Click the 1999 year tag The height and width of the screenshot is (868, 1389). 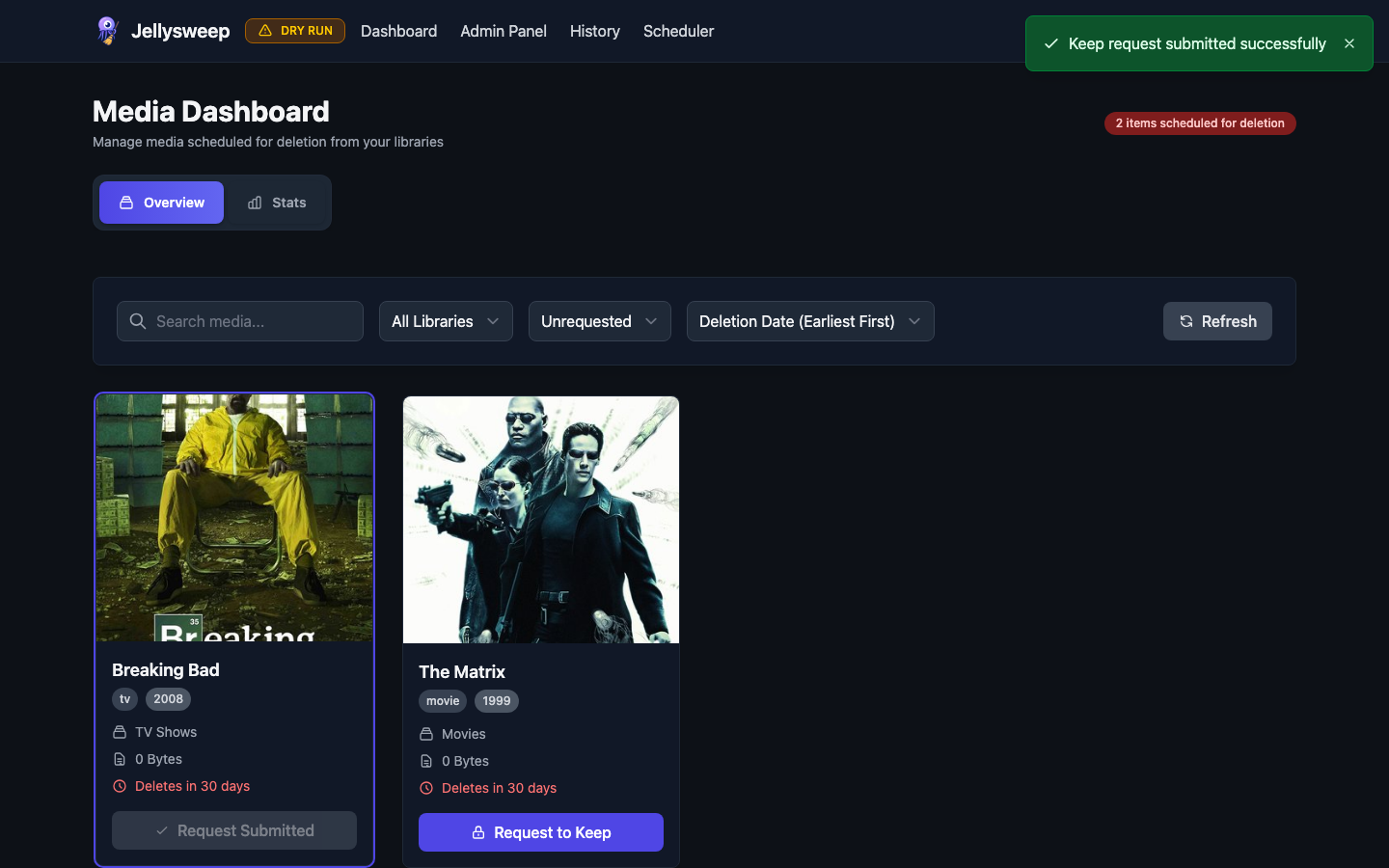497,701
